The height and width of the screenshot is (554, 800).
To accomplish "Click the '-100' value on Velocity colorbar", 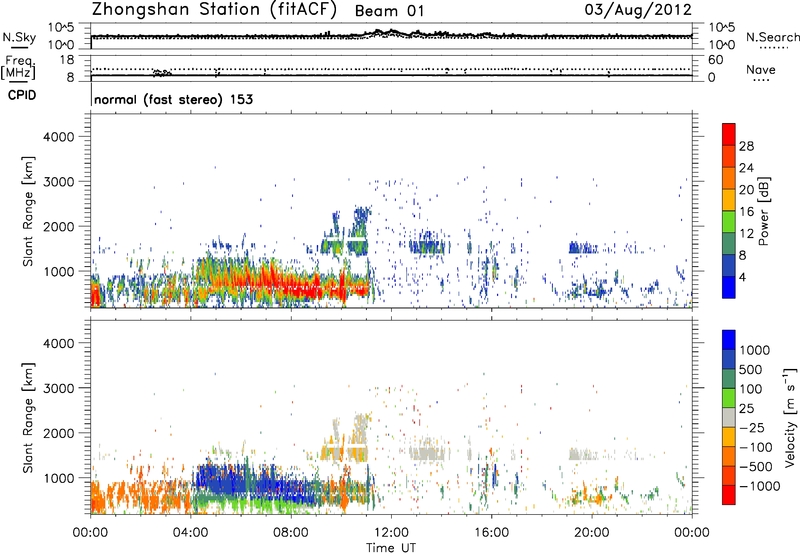I will [756, 447].
